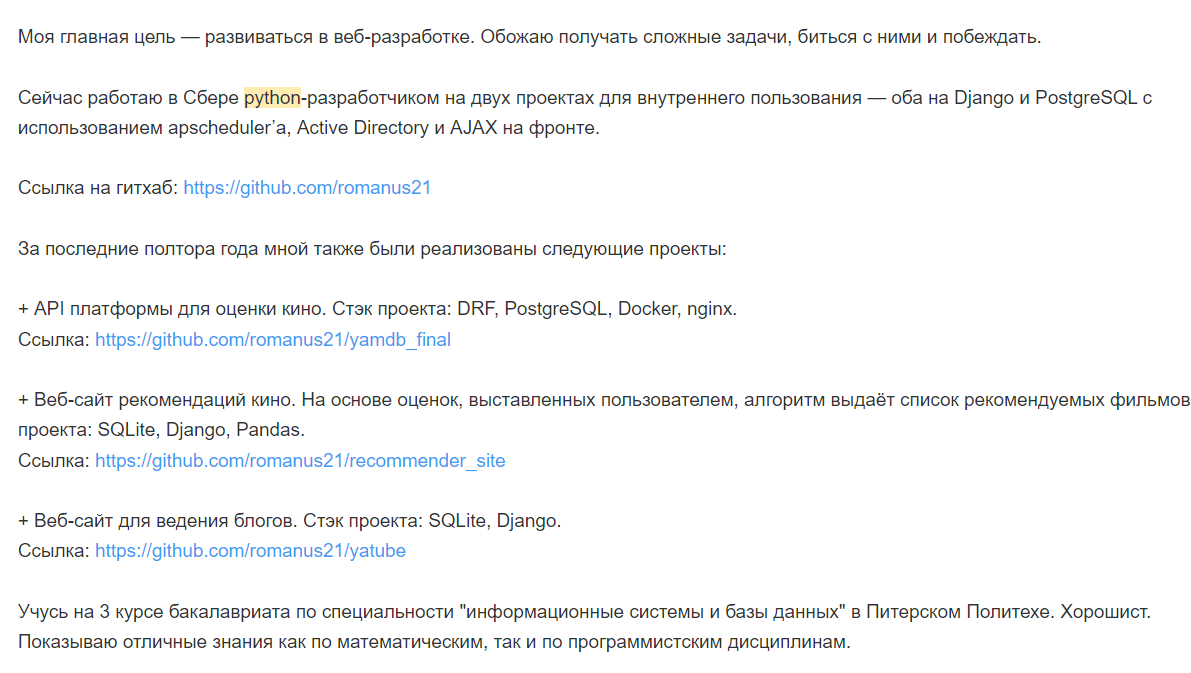
Task: Open the yamdb_final repository link
Action: tap(272, 340)
